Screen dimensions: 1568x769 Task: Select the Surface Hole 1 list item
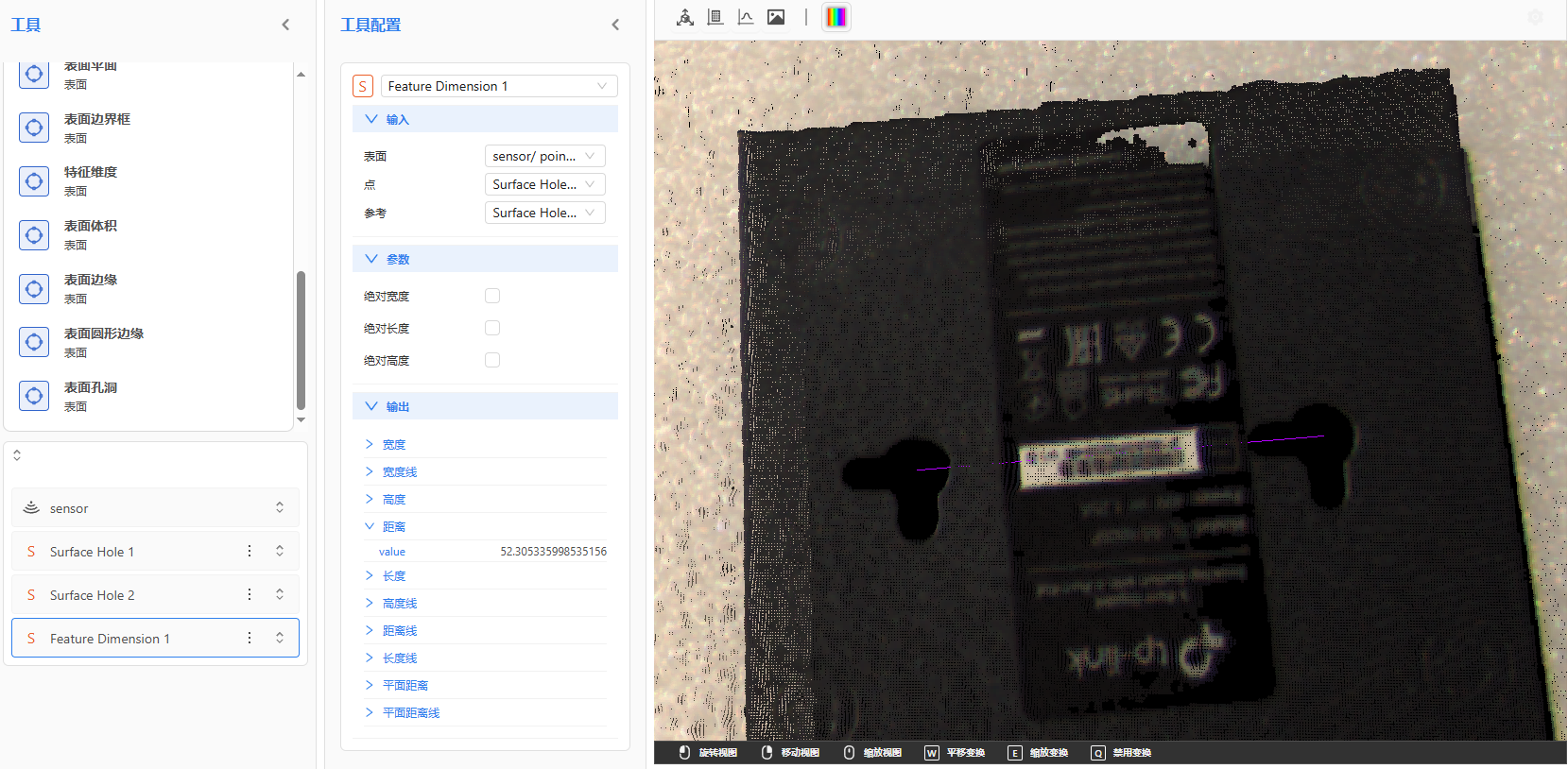(155, 551)
